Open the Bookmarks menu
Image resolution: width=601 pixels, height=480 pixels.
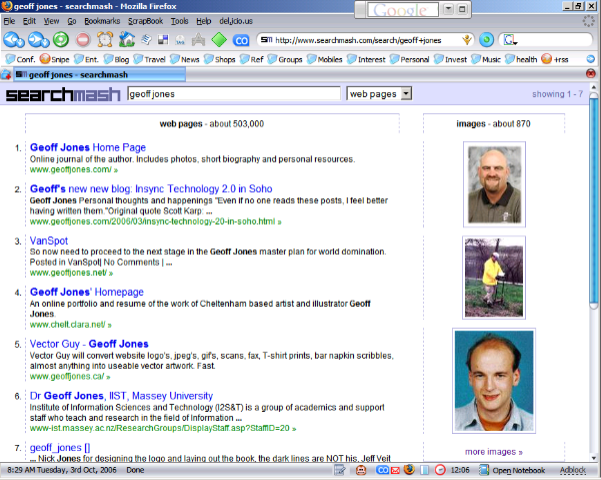(x=102, y=21)
